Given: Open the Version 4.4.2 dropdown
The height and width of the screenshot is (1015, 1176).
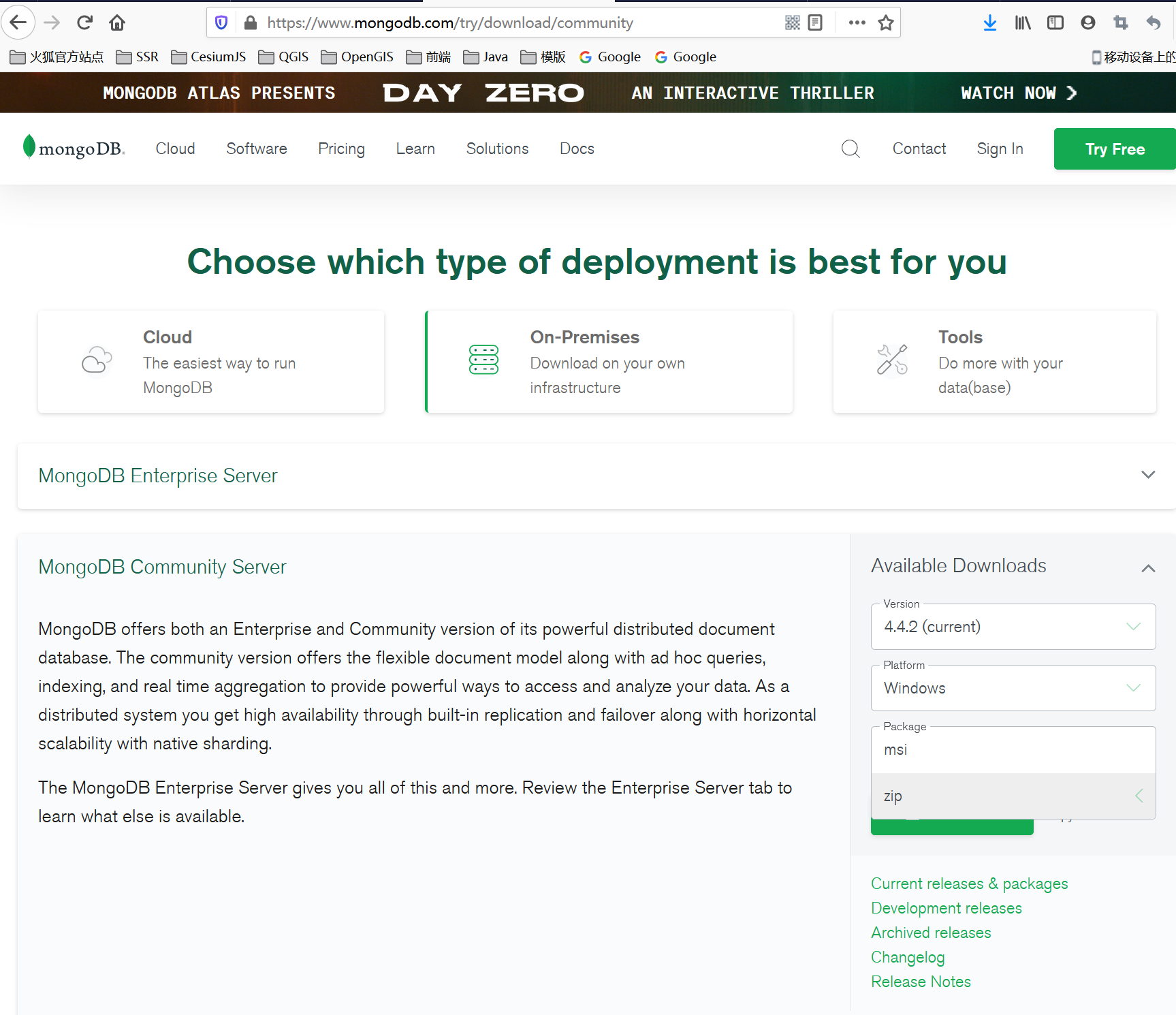Looking at the screenshot, I should pos(1013,627).
